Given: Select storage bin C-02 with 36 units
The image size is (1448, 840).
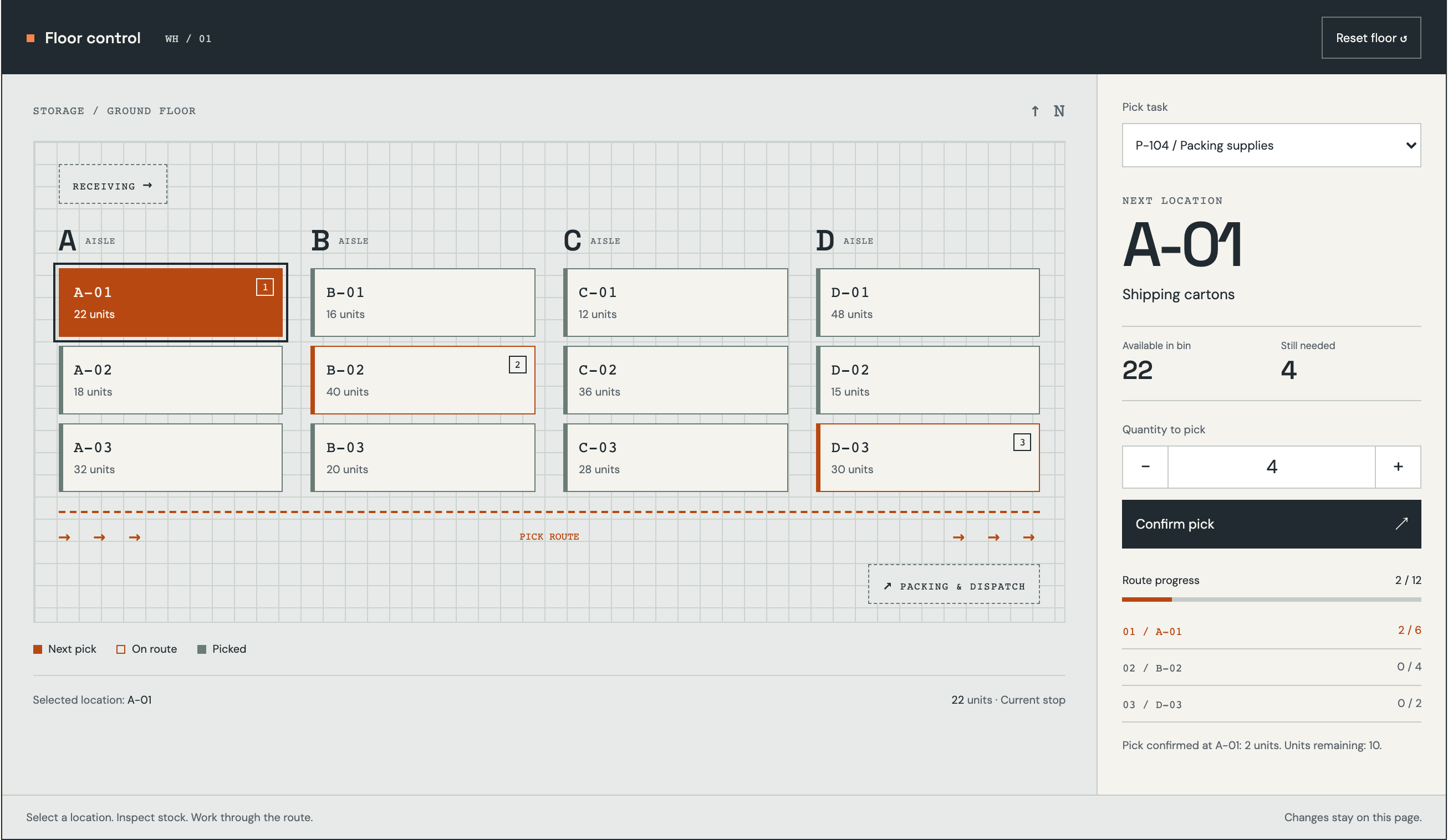Looking at the screenshot, I should (675, 380).
